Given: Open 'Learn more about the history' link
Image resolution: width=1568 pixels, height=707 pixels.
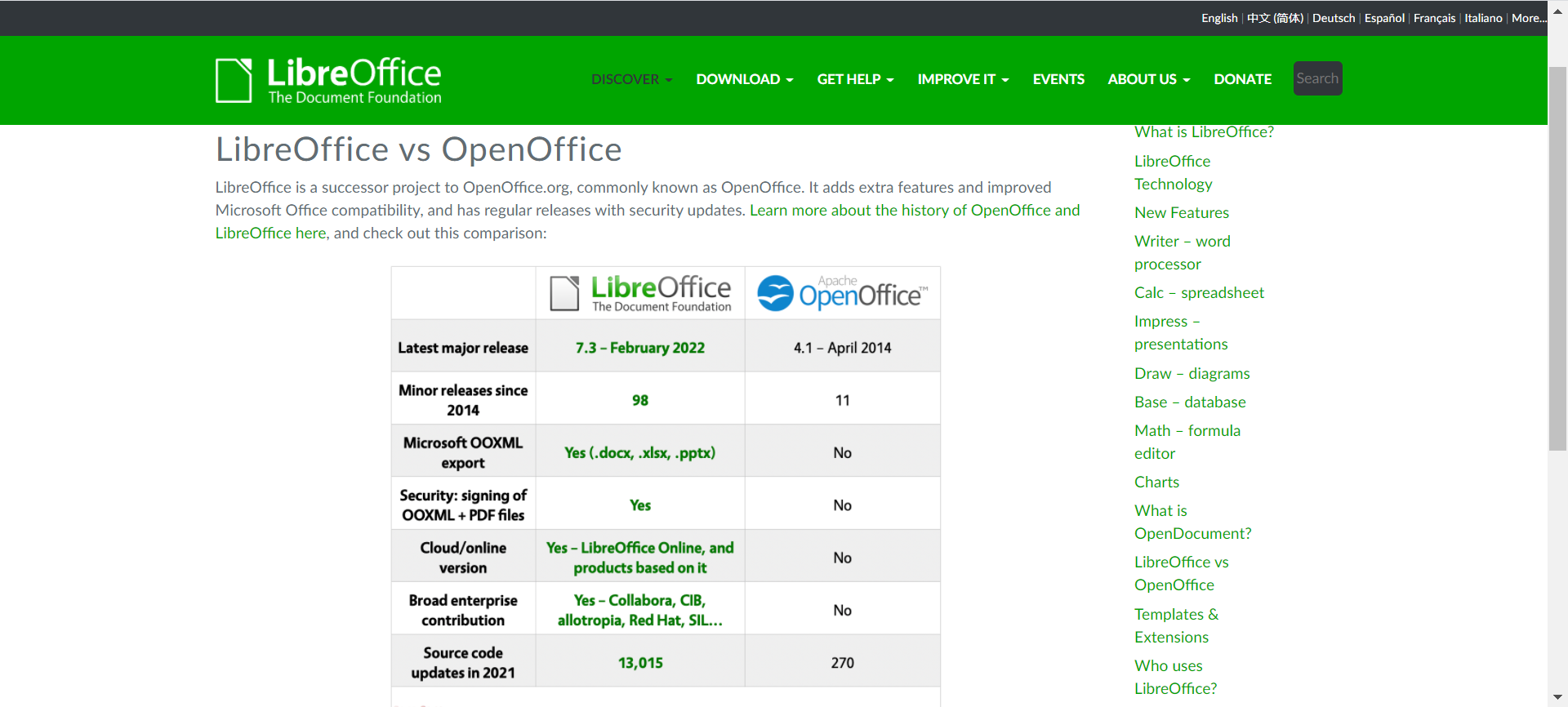Looking at the screenshot, I should 915,210.
